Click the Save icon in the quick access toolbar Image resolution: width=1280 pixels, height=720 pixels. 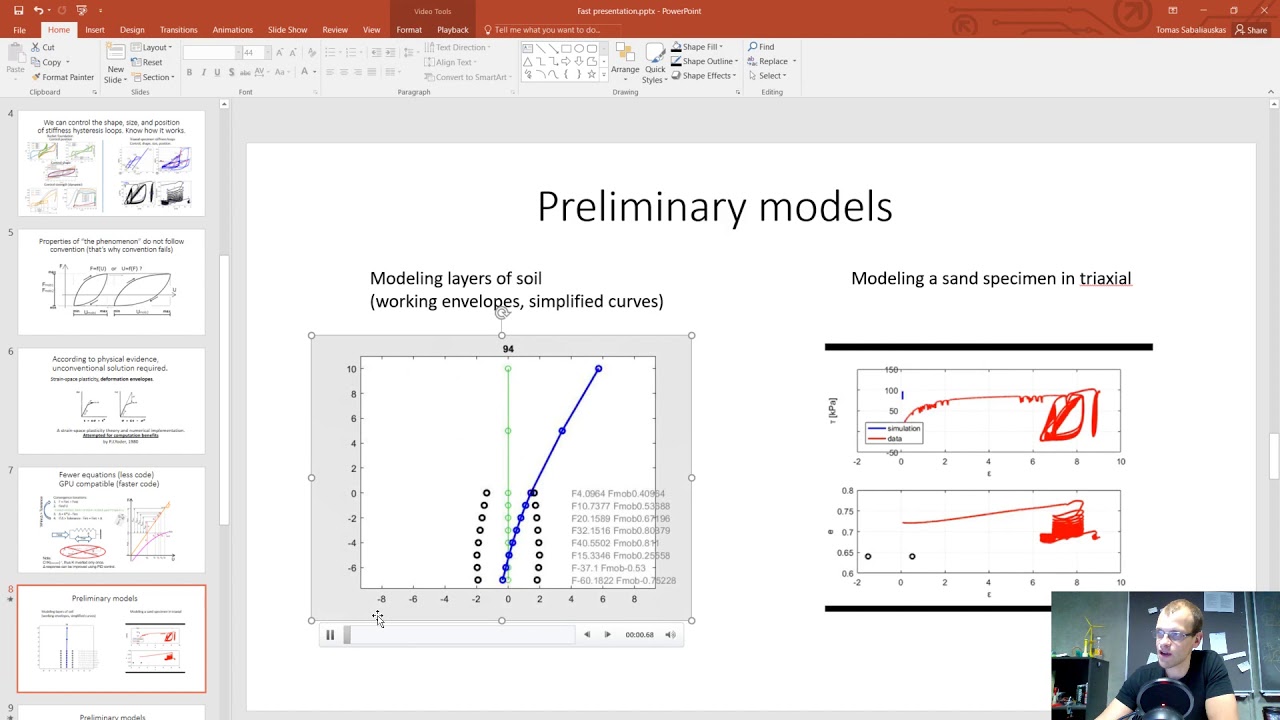(18, 10)
